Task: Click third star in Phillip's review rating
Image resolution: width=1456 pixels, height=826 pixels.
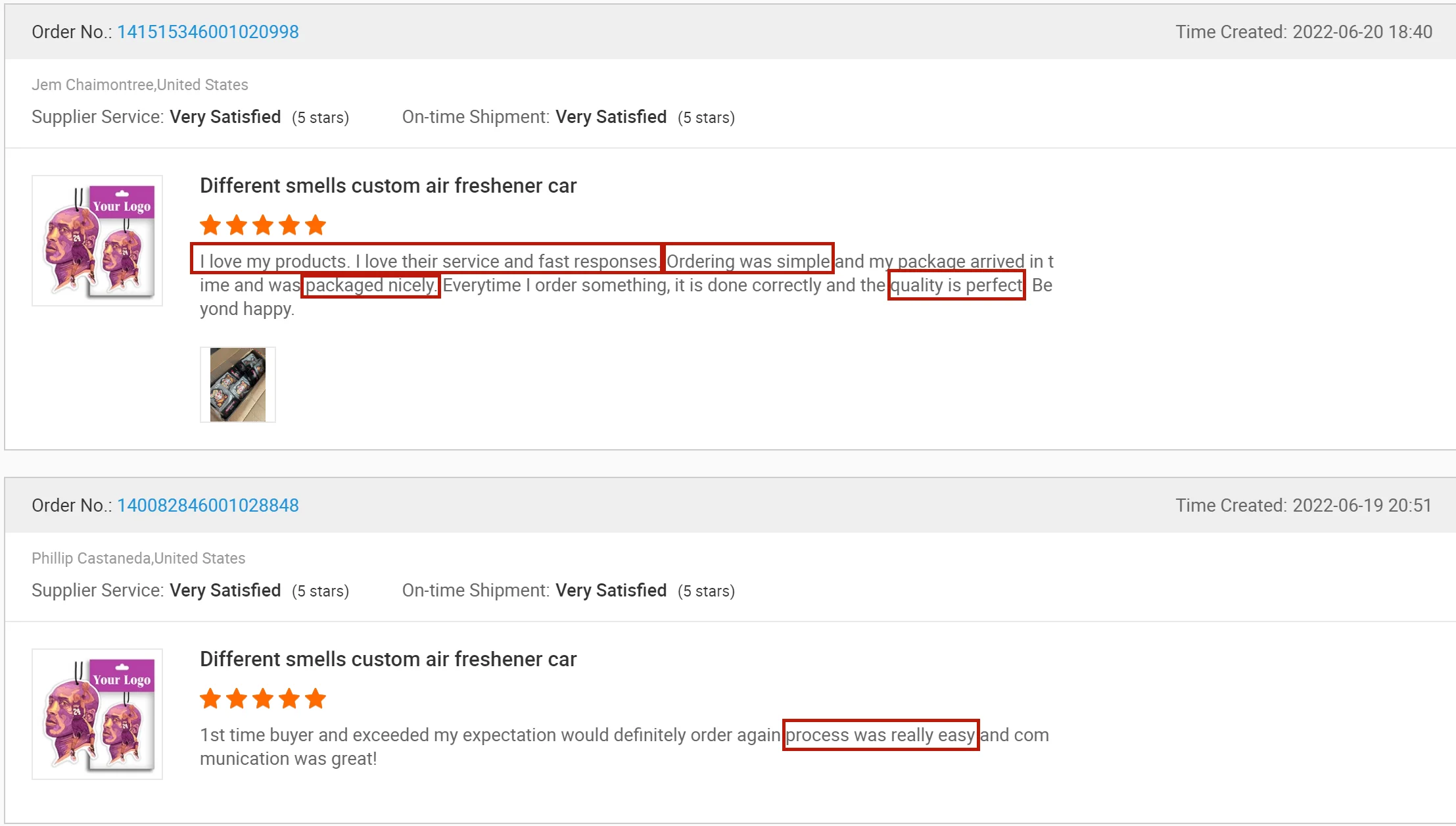Action: pyautogui.click(x=263, y=698)
